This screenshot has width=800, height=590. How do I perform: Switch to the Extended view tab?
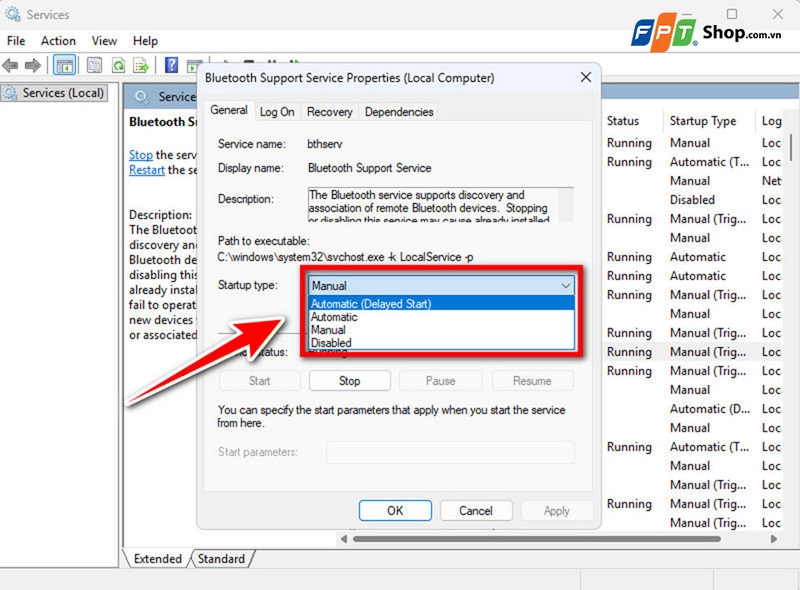pyautogui.click(x=158, y=559)
